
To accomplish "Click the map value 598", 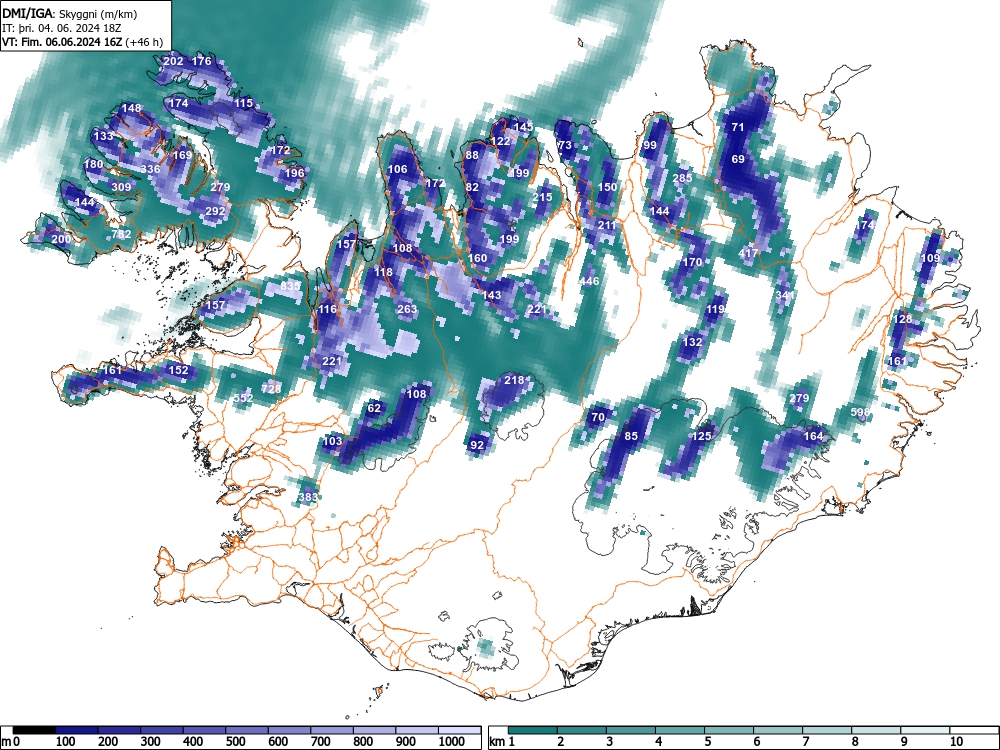I will point(860,413).
